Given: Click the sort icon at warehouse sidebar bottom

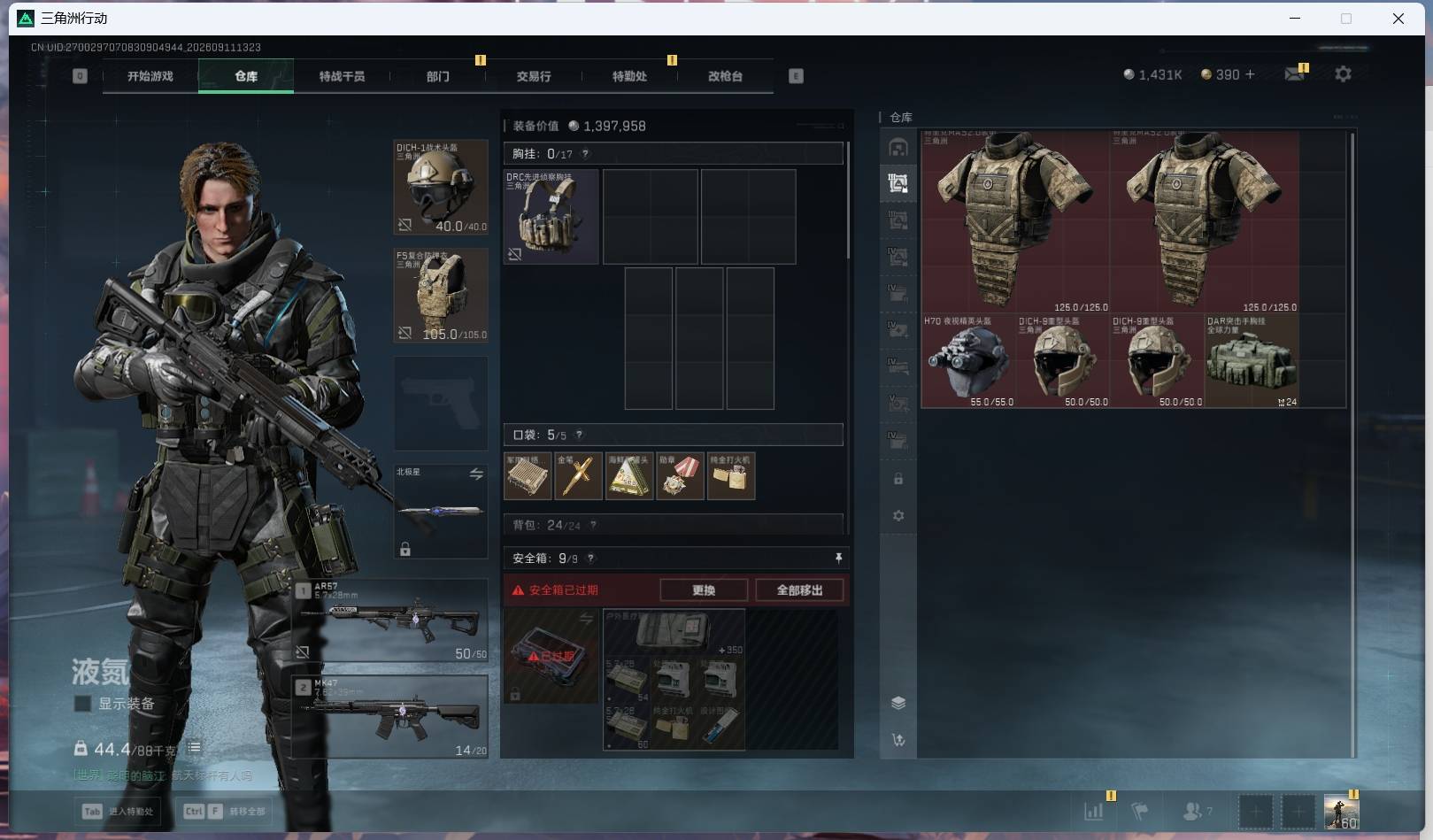Looking at the screenshot, I should pos(898,740).
